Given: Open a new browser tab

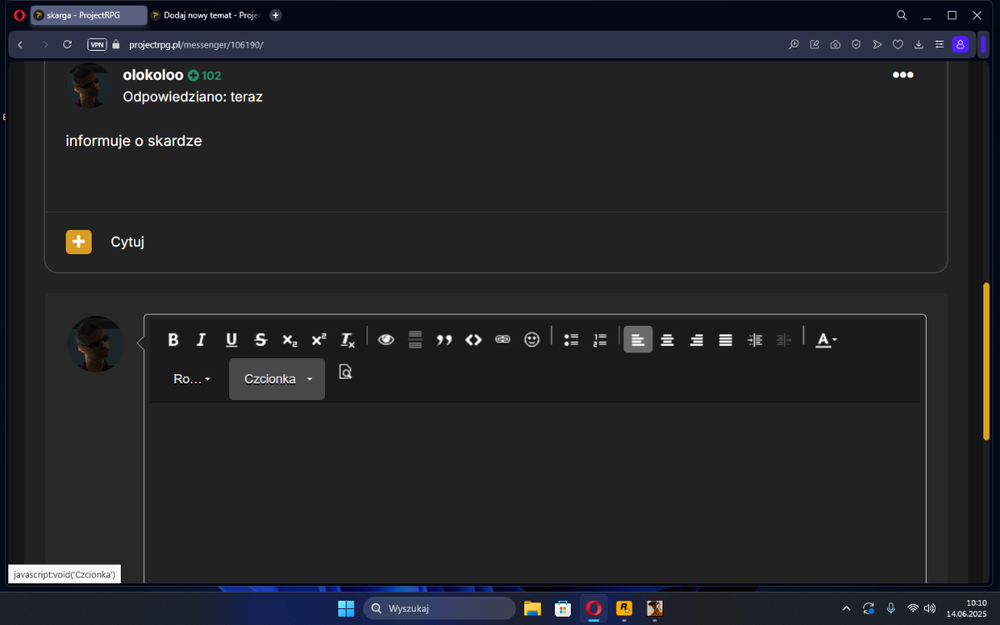Looking at the screenshot, I should coord(276,15).
